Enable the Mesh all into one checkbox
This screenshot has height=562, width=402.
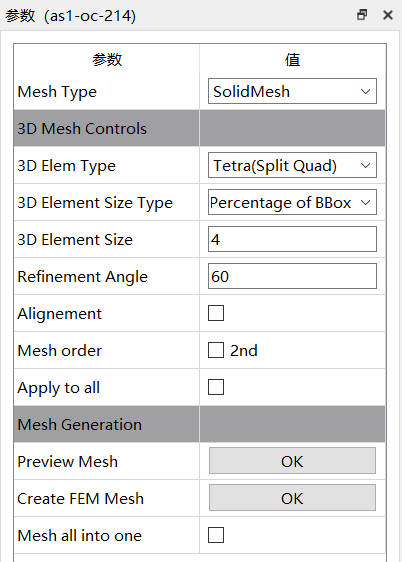pyautogui.click(x=216, y=535)
